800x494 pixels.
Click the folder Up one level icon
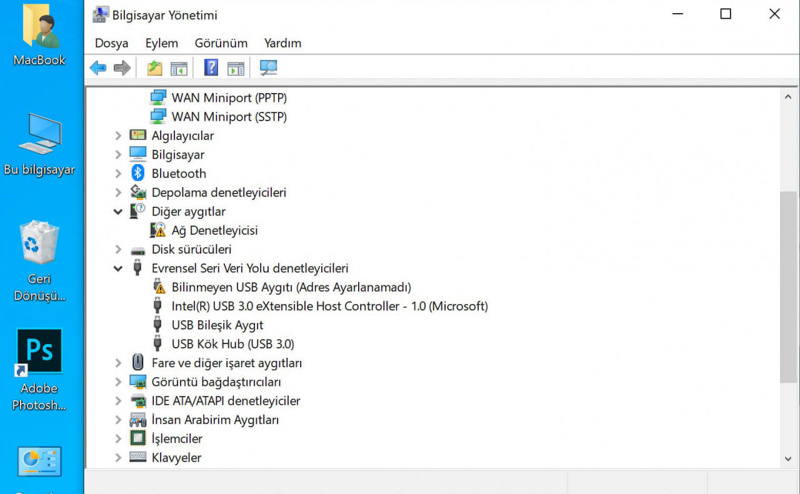click(155, 68)
